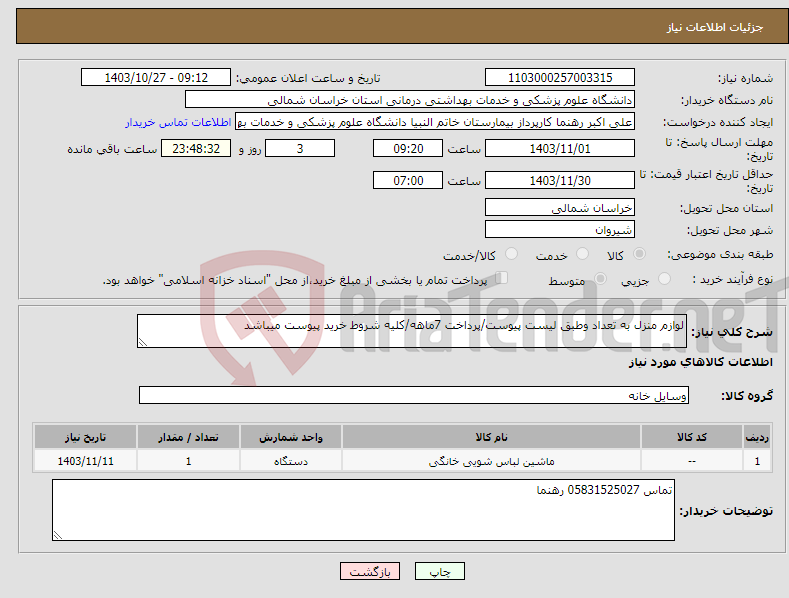Viewport: 789px width, 598px height.
Task: Select the جزیی purchase type radio
Action: click(664, 278)
